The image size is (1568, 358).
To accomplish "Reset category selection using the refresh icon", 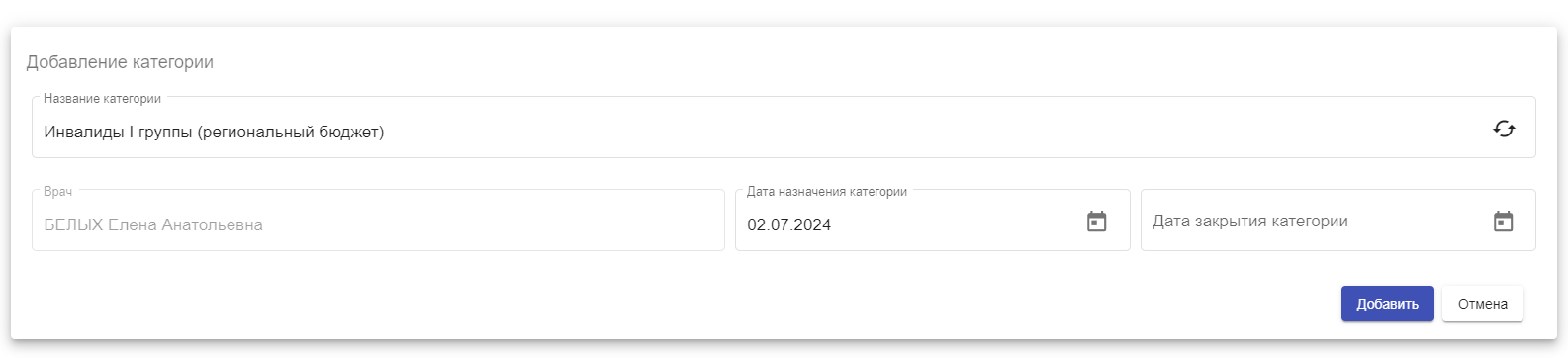I will tap(1504, 129).
